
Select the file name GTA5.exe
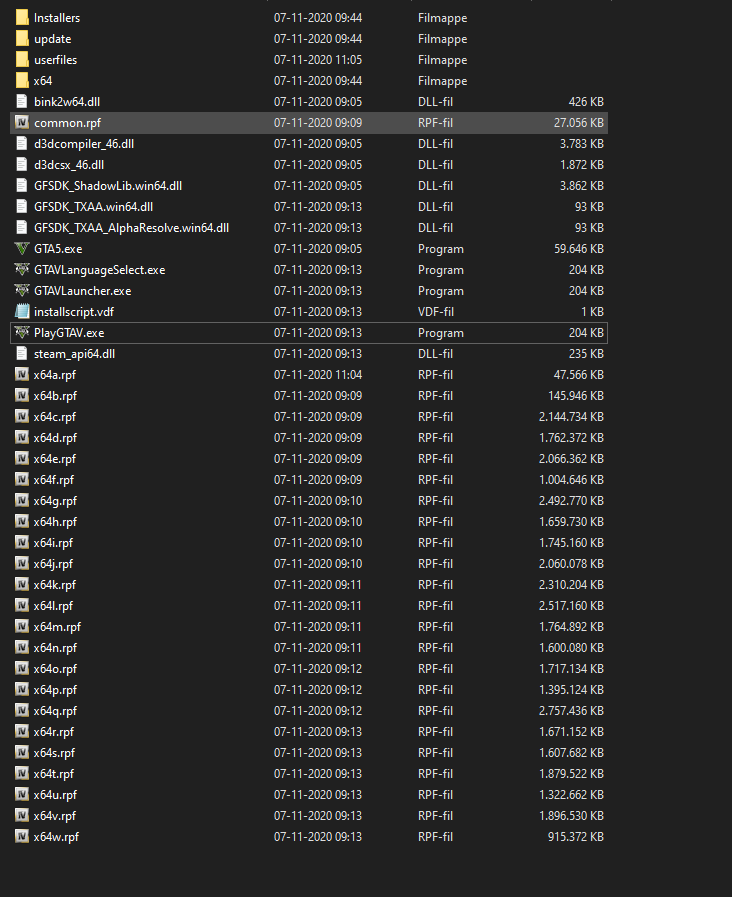[x=58, y=249]
